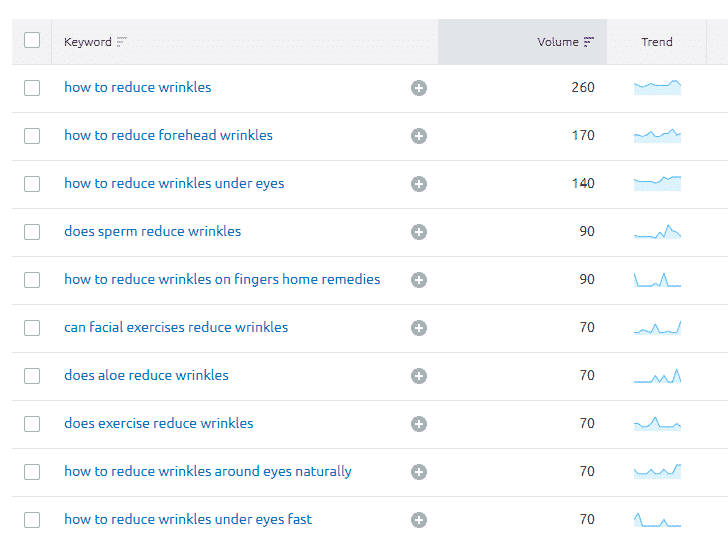Add 'does exercise reduce wrinkles' using plus icon

(x=419, y=424)
